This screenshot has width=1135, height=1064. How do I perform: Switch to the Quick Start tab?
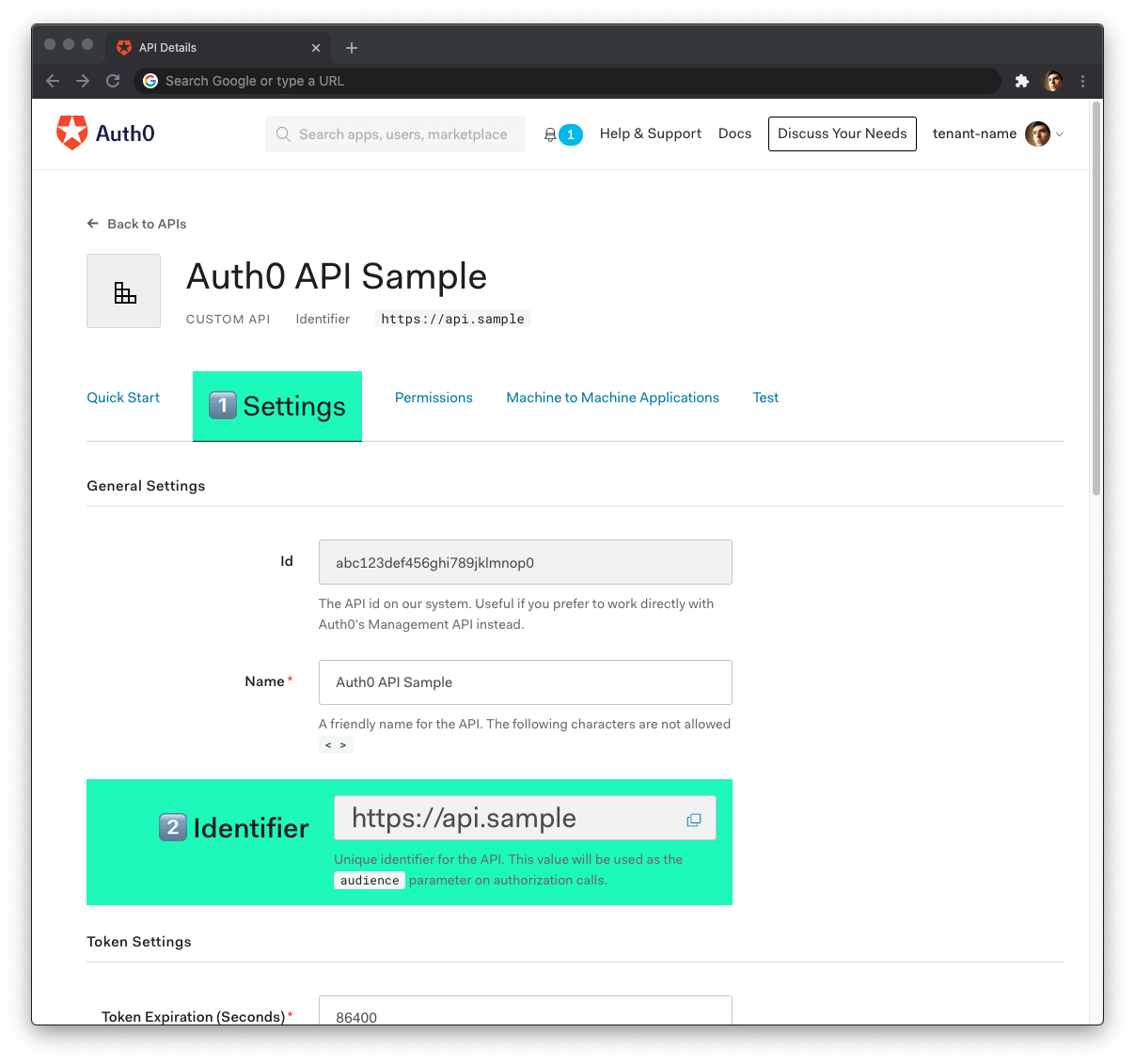click(x=123, y=398)
